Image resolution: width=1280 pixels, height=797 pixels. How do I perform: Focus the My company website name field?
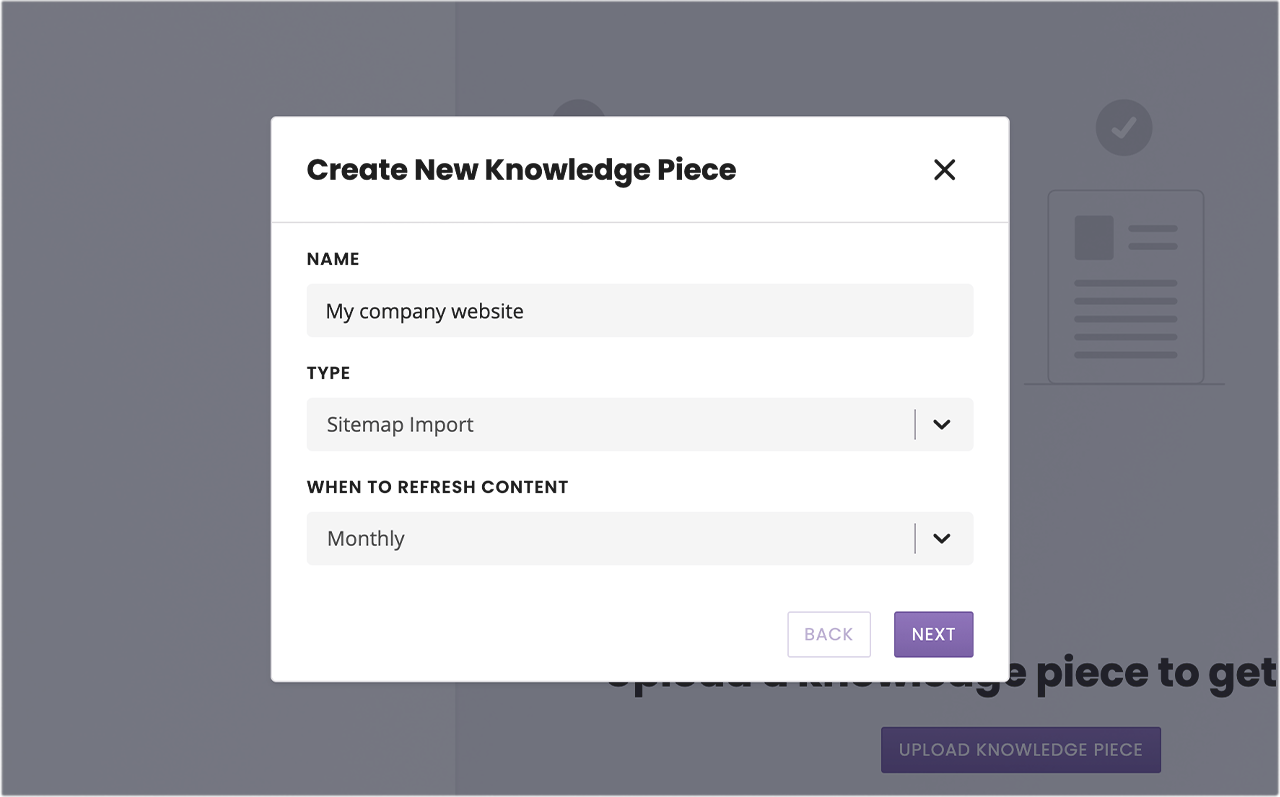[x=640, y=311]
